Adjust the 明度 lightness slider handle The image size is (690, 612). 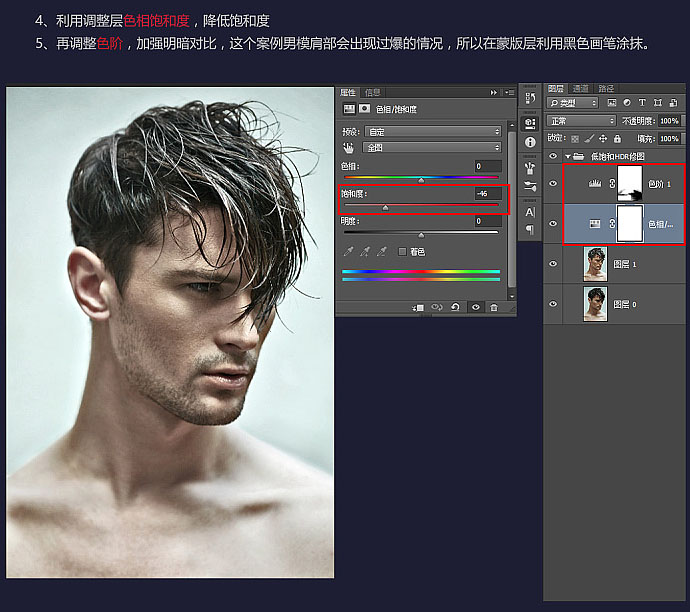(422, 235)
